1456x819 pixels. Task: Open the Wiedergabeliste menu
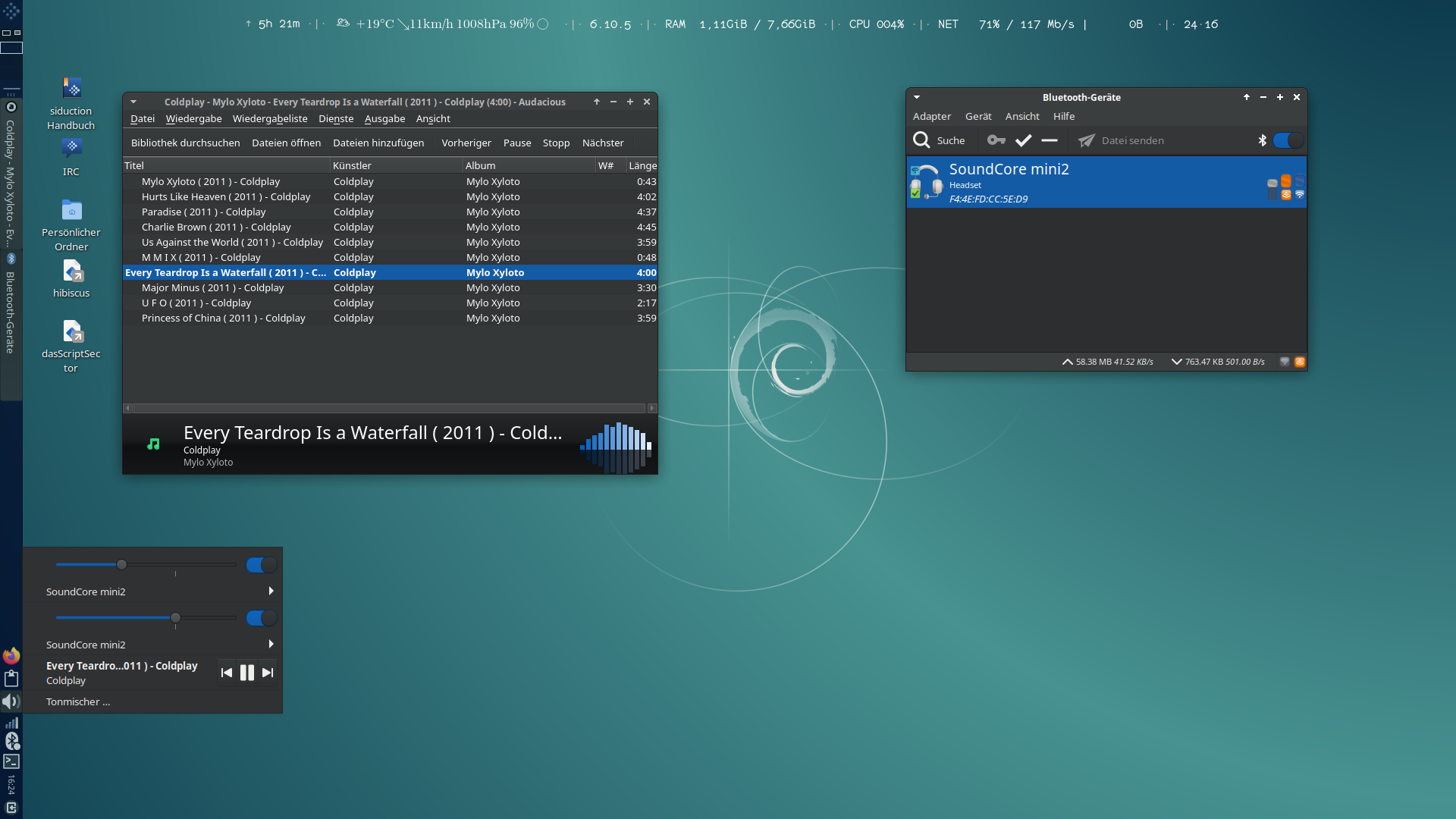click(270, 118)
